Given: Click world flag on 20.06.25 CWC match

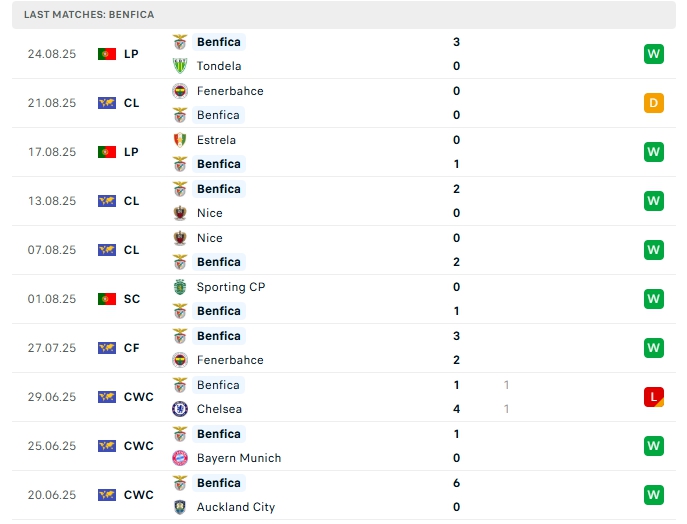Looking at the screenshot, I should click(107, 495).
